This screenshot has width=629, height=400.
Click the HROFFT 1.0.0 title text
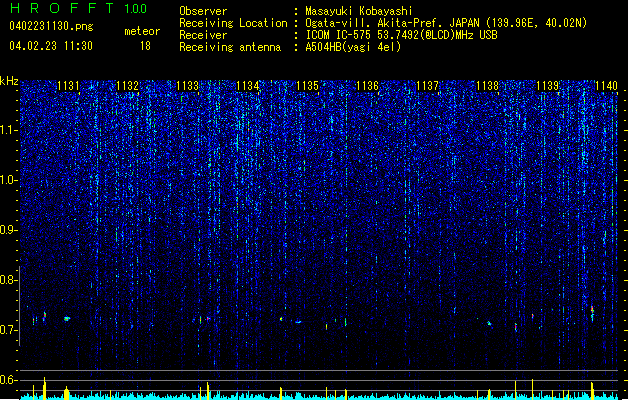pos(79,8)
